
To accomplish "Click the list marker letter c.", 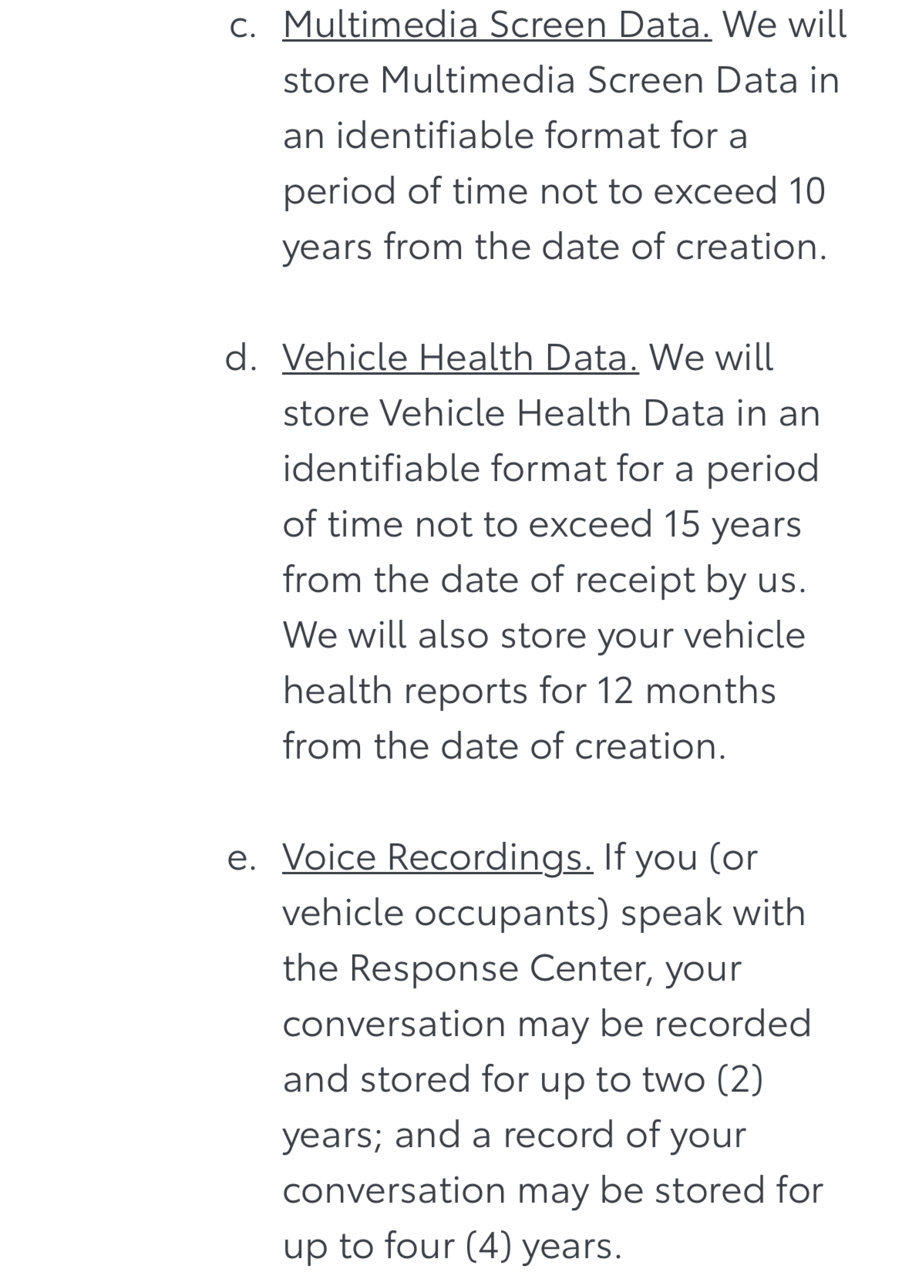I will click(239, 26).
